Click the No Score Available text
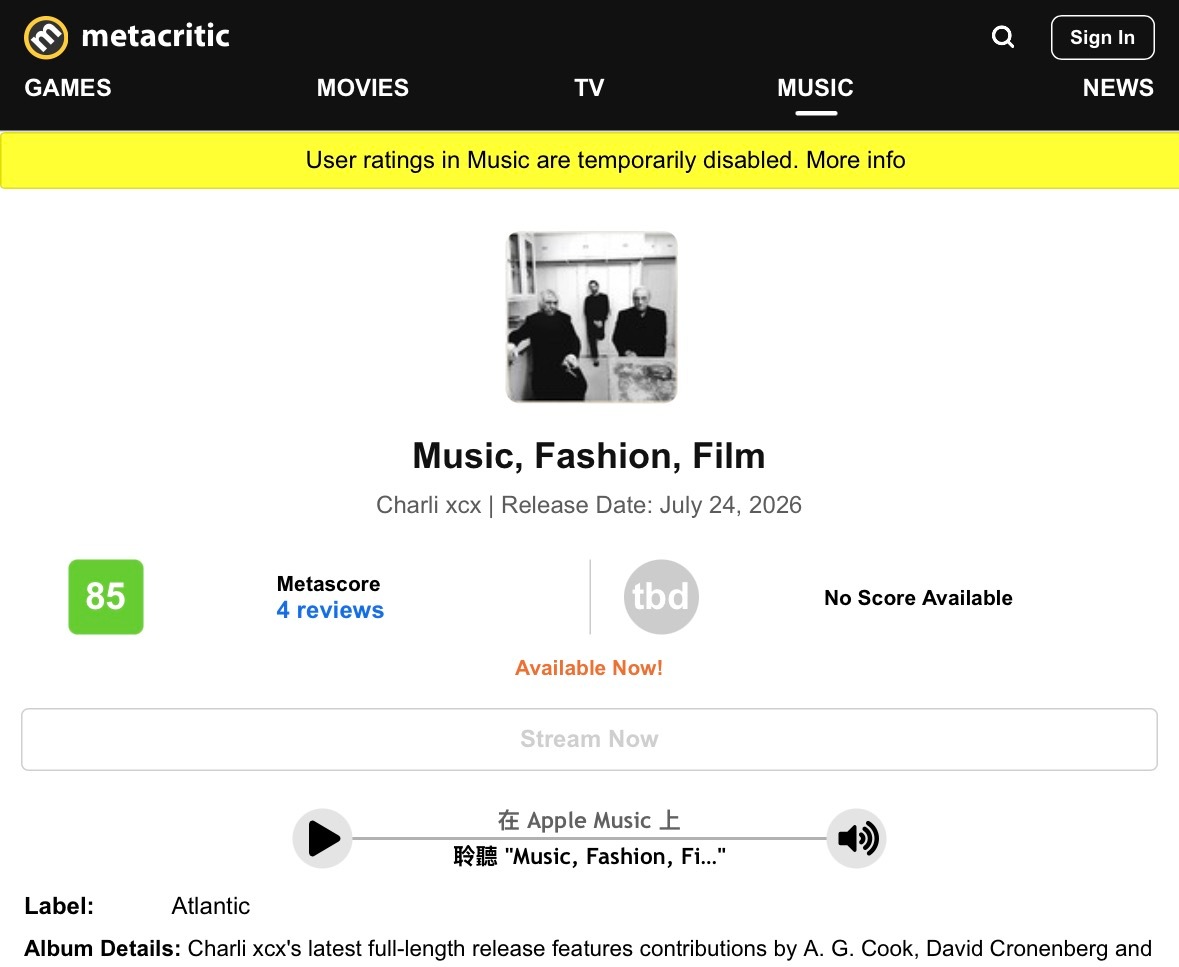The height and width of the screenshot is (967, 1179). coord(918,598)
